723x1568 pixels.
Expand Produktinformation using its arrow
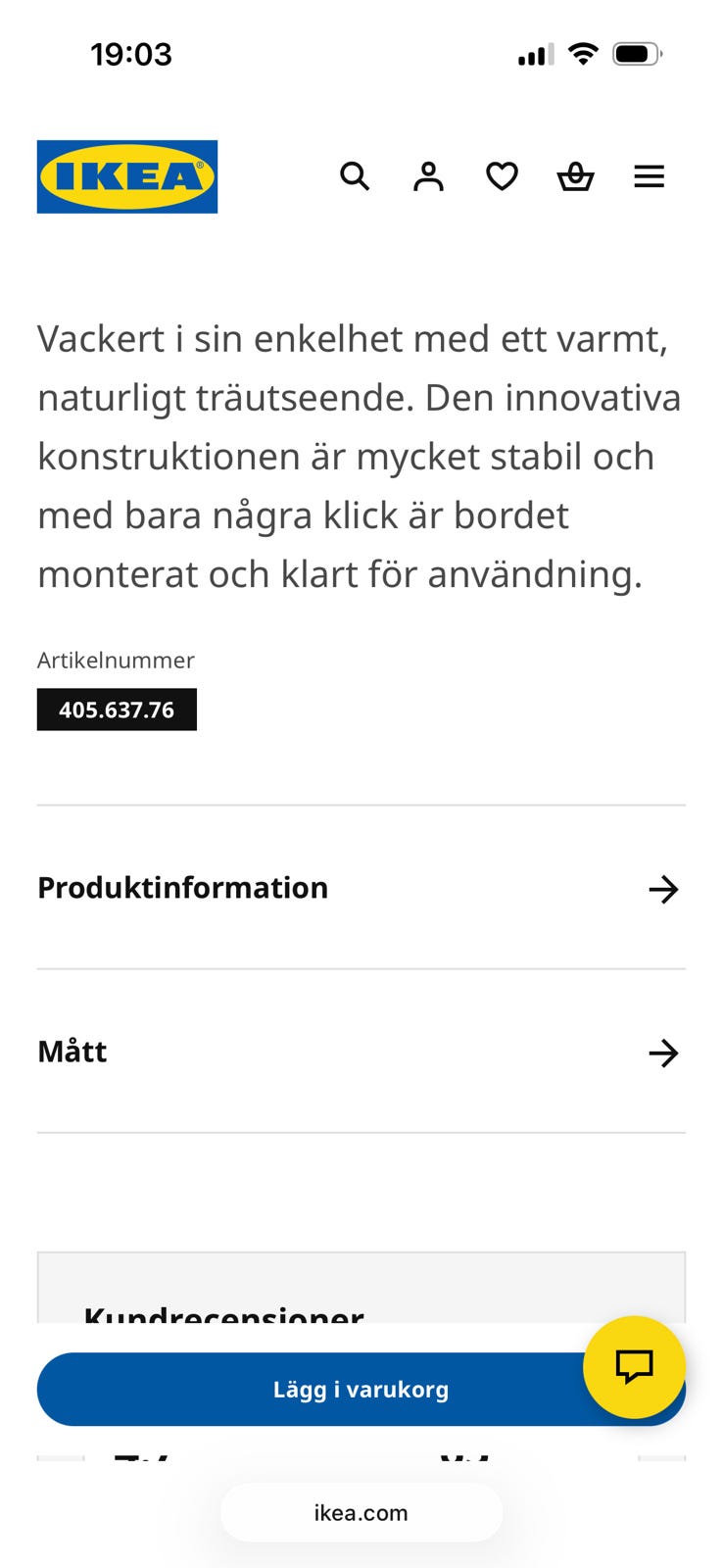pos(663,889)
